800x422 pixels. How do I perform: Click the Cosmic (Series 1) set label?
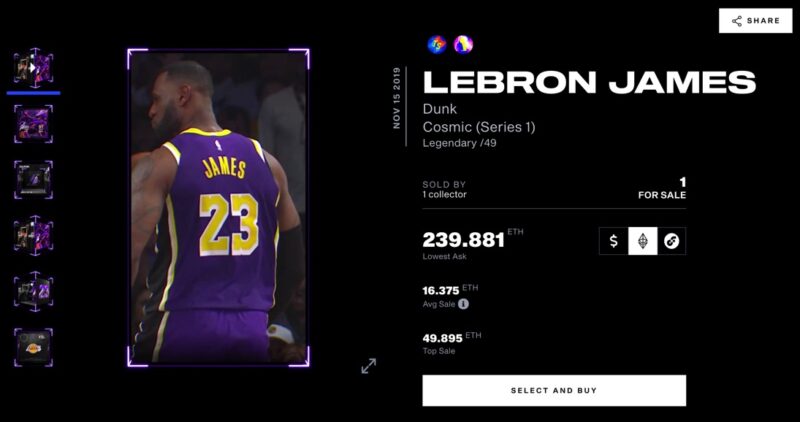(x=479, y=127)
